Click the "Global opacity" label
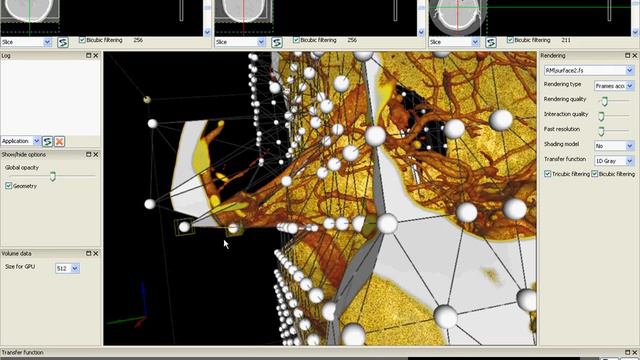The image size is (640, 360). 22,167
